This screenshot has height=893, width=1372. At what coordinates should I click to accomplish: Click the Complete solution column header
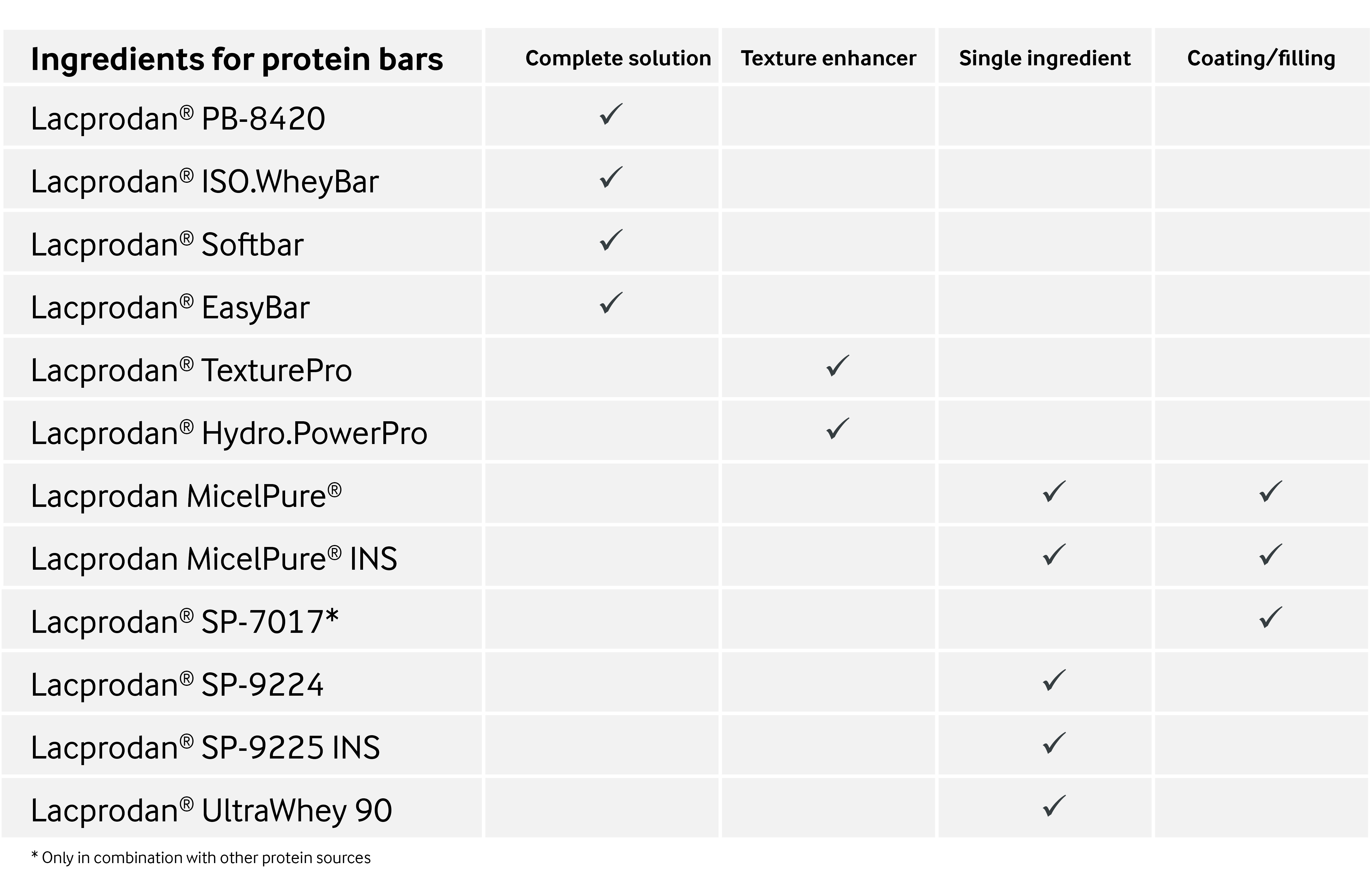point(618,58)
